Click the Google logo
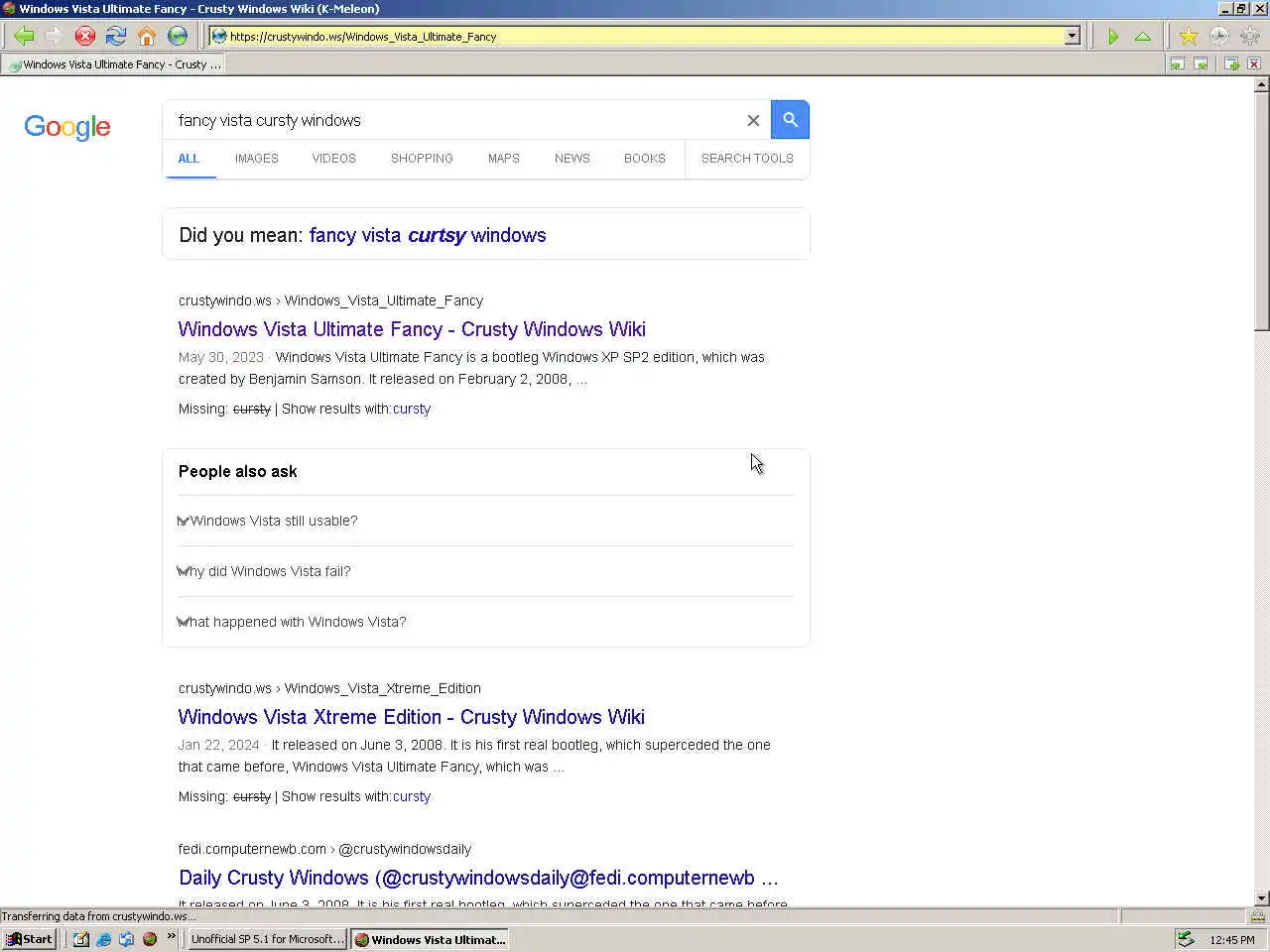This screenshot has height=952, width=1270. [67, 127]
